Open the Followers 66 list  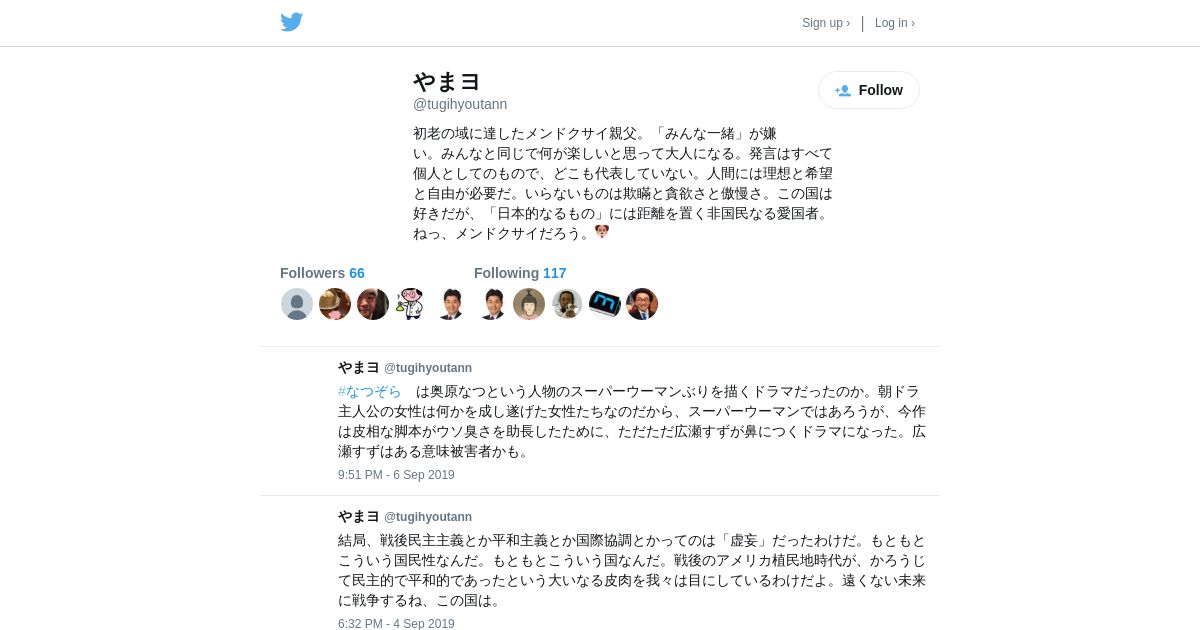(322, 273)
